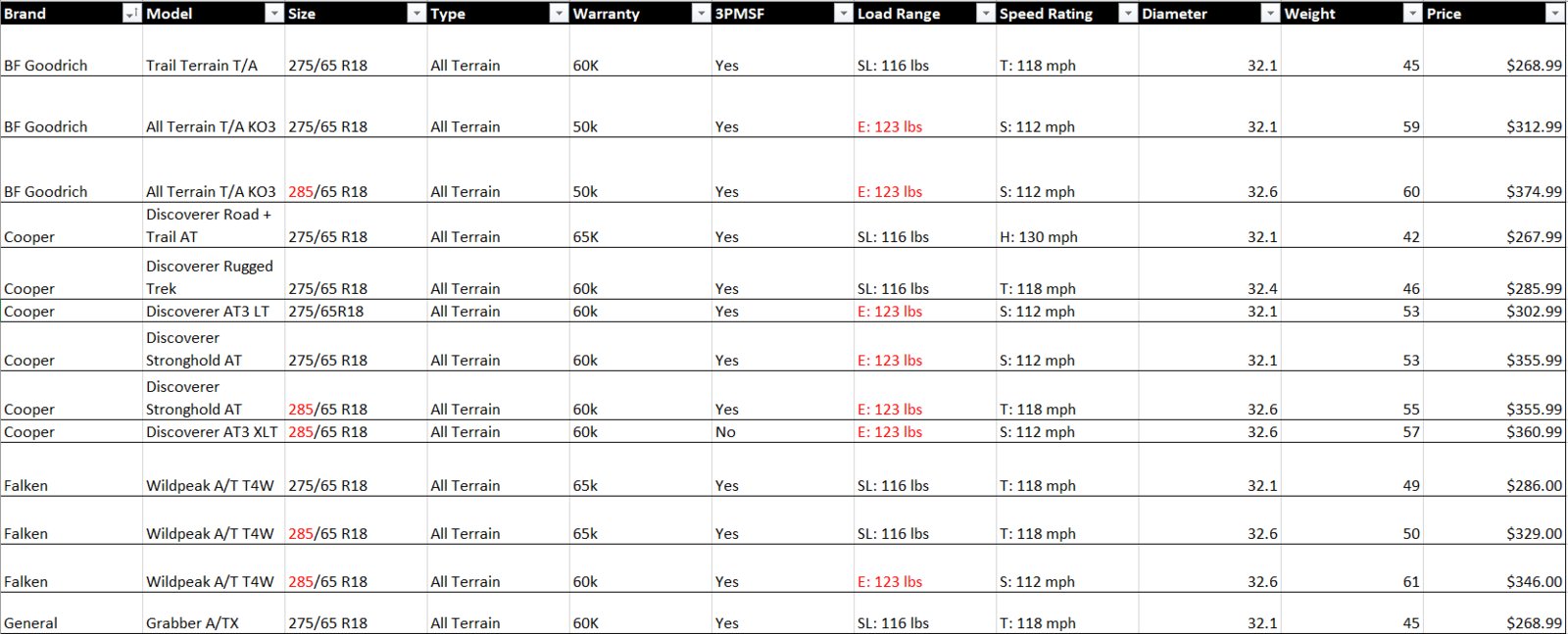Click the weight cell showing 60

(x=1351, y=170)
